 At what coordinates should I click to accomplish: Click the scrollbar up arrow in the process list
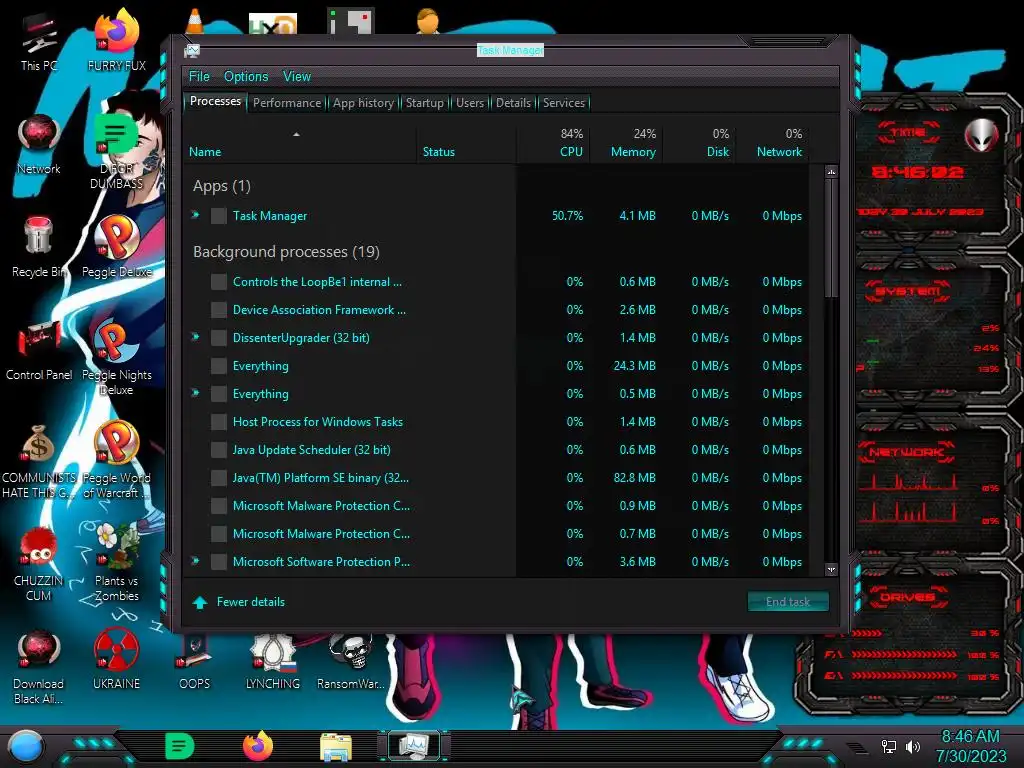[831, 172]
